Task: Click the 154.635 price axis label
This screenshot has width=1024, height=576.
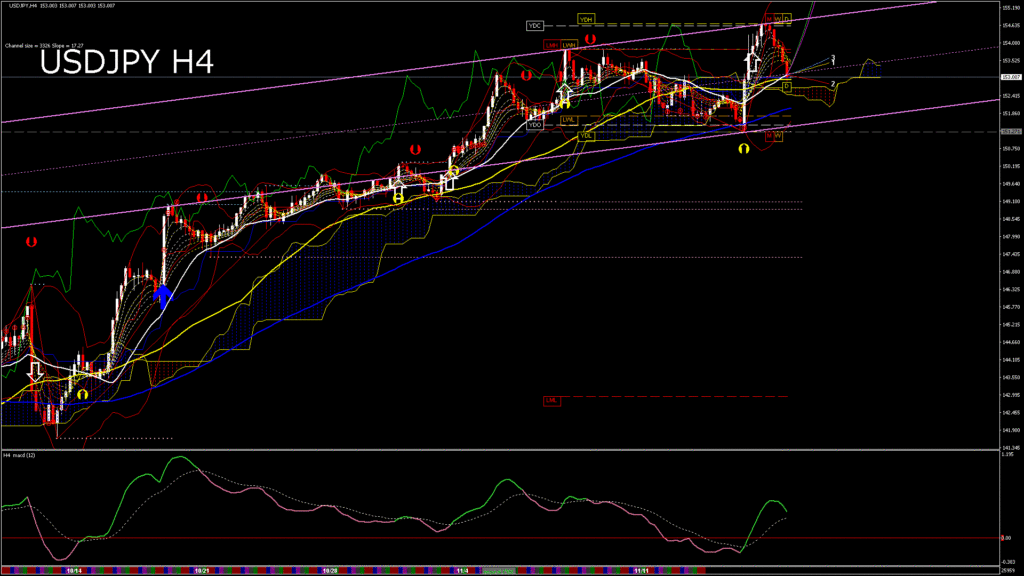Action: pos(1010,25)
